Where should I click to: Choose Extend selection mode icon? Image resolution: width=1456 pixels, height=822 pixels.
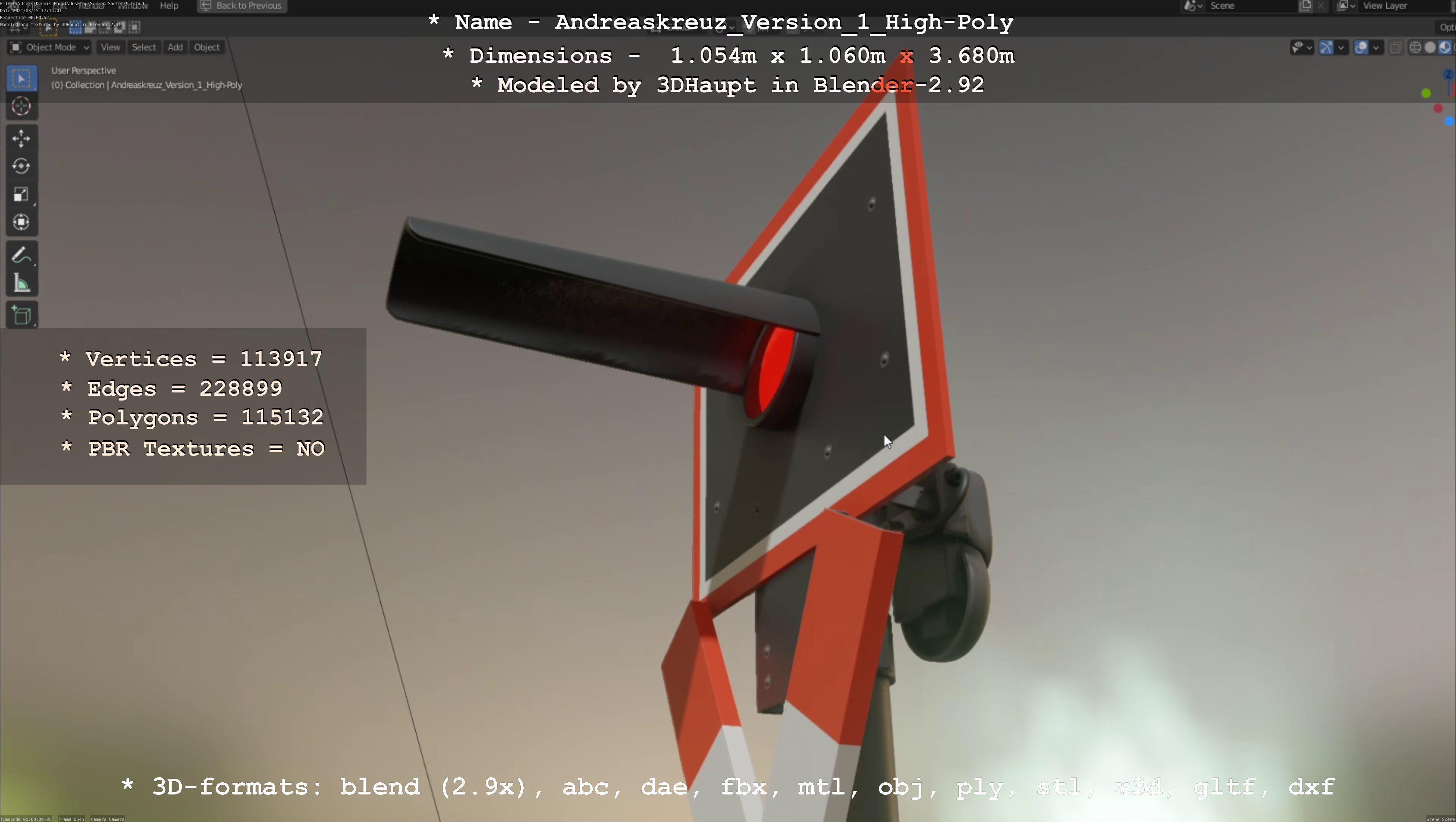[90, 27]
